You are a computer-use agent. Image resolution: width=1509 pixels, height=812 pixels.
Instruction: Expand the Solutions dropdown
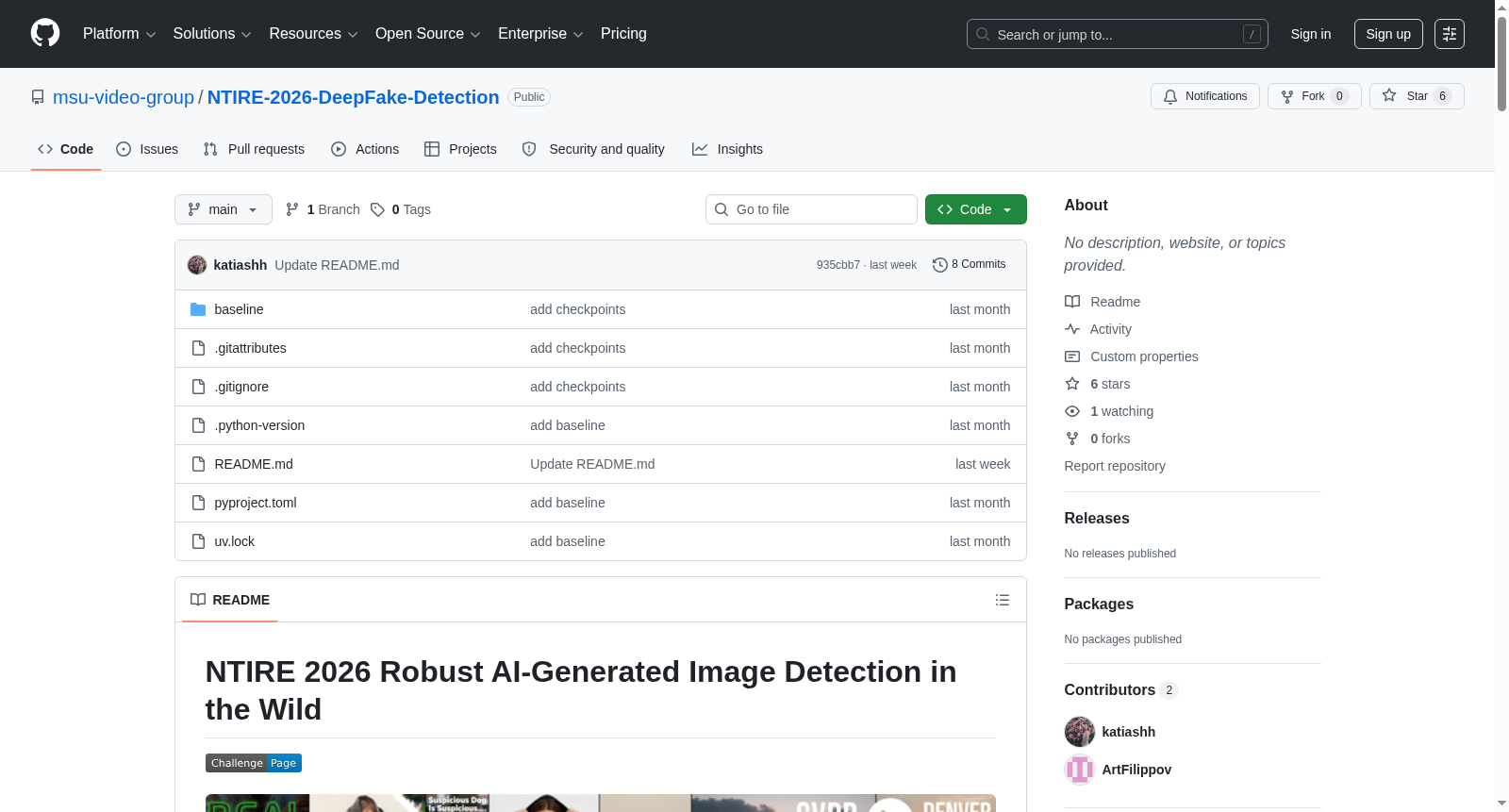click(212, 34)
